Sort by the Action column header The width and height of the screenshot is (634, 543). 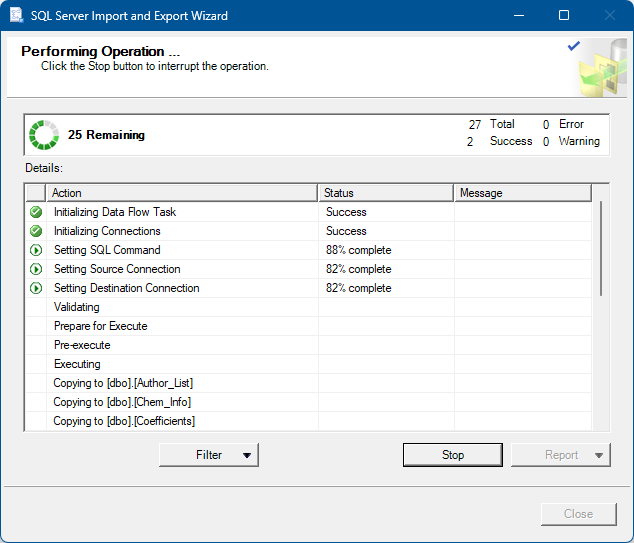pyautogui.click(x=182, y=193)
